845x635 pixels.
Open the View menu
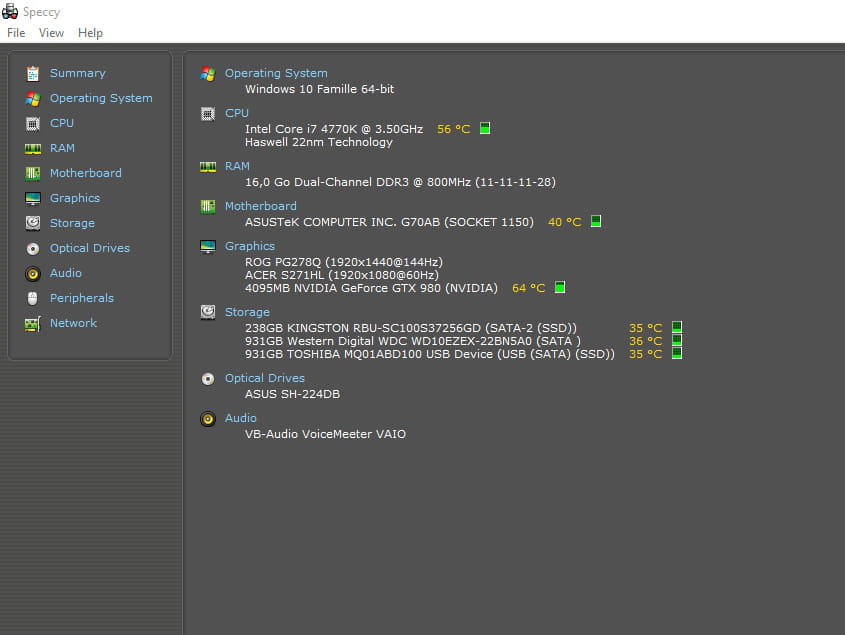click(51, 33)
